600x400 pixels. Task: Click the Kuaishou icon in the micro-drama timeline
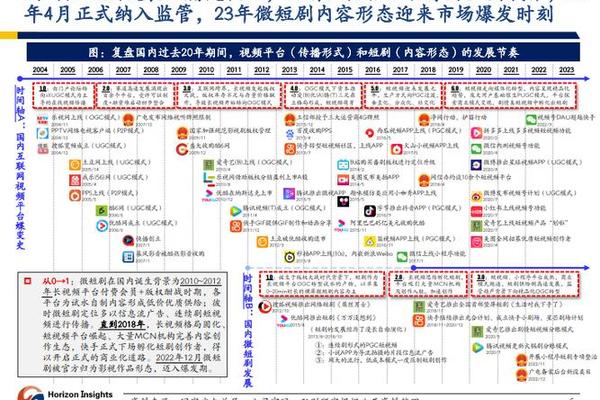(x=419, y=320)
